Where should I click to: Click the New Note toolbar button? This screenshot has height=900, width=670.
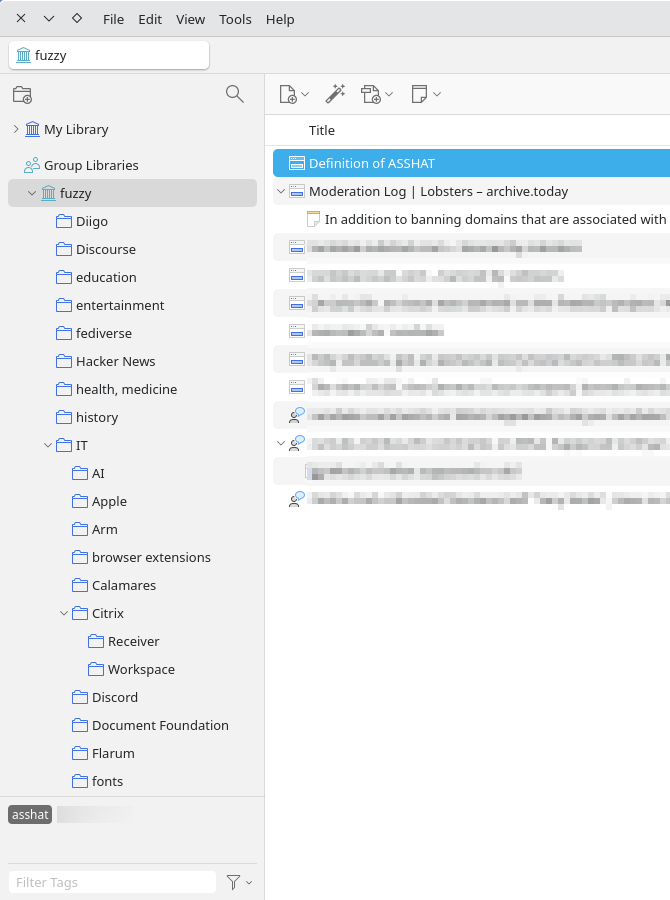(x=425, y=94)
